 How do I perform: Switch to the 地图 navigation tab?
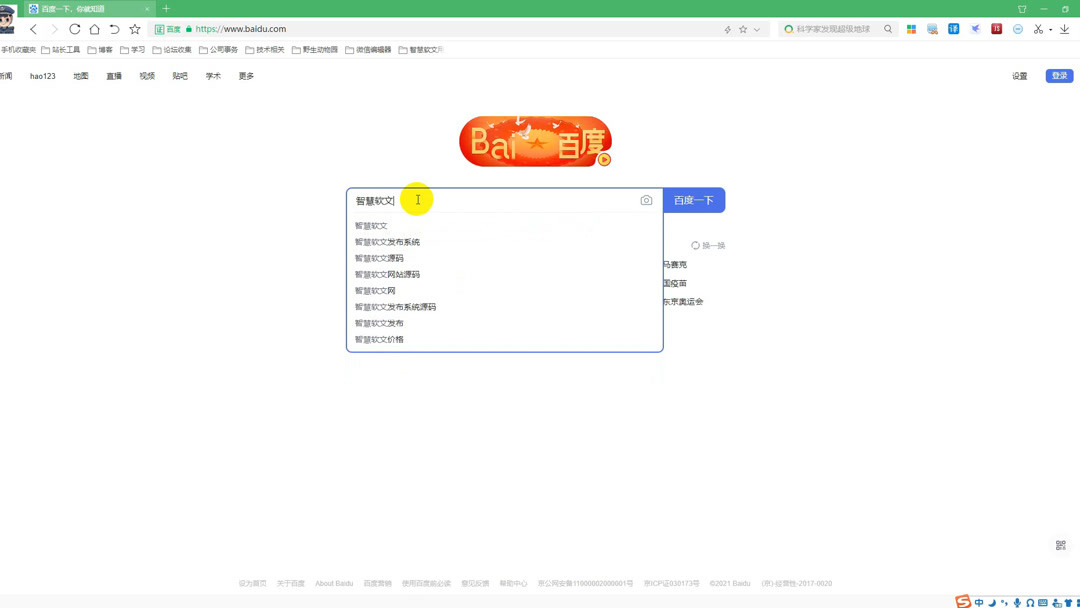(79, 75)
